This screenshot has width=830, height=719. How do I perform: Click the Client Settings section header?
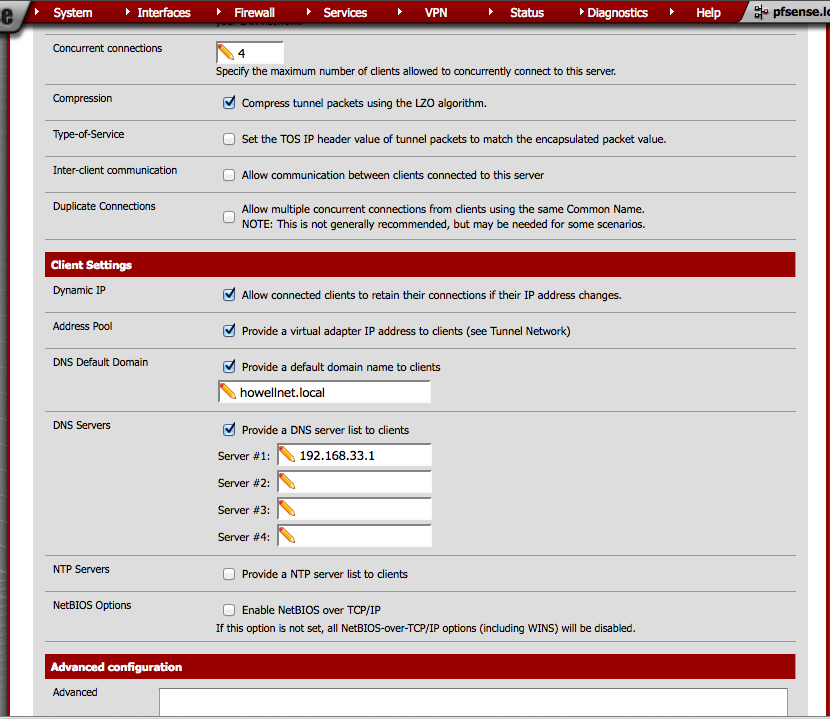pyautogui.click(x=420, y=265)
